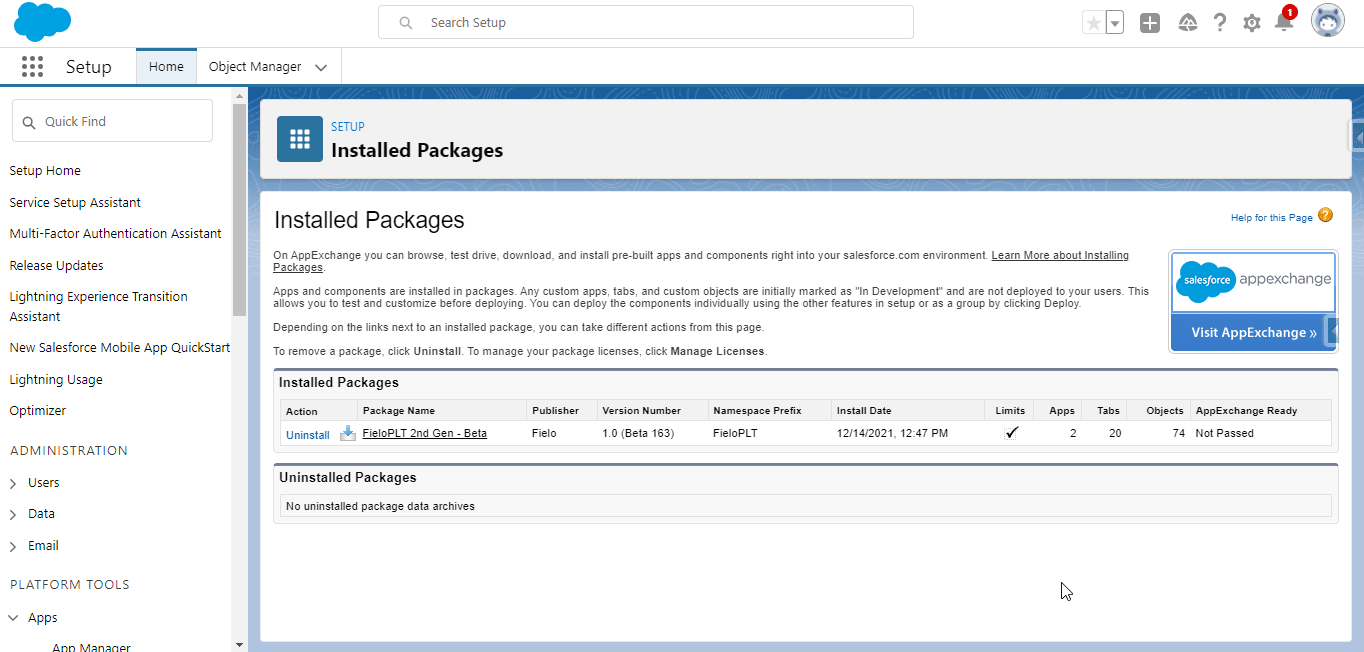Click the Limits checkmark for FieloPLT
Image resolution: width=1364 pixels, height=652 pixels.
click(1011, 433)
